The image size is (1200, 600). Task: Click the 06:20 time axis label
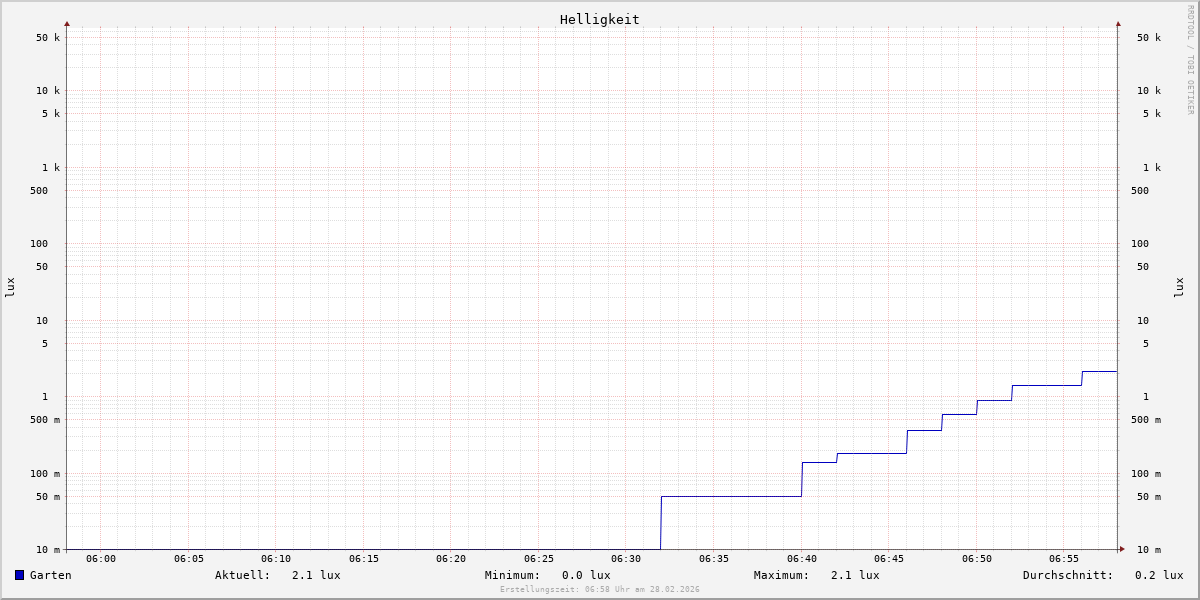pos(451,559)
